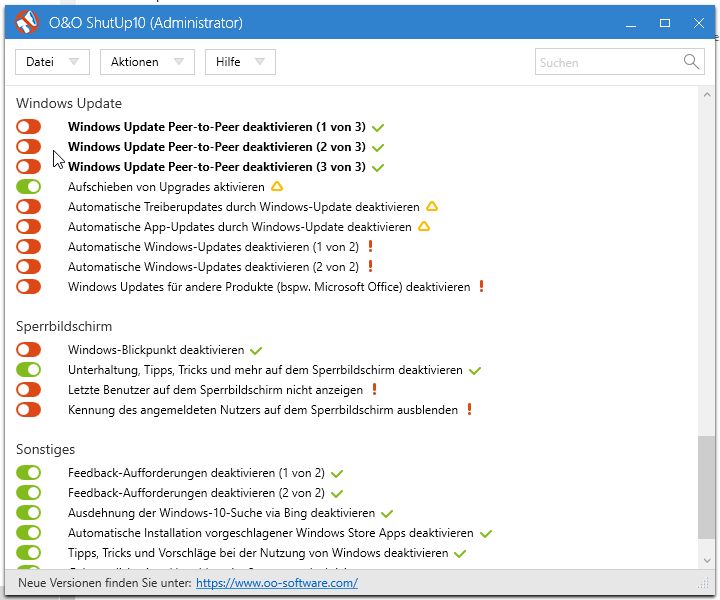Click the O&O ShutUp10 app logo icon

tap(27, 22)
